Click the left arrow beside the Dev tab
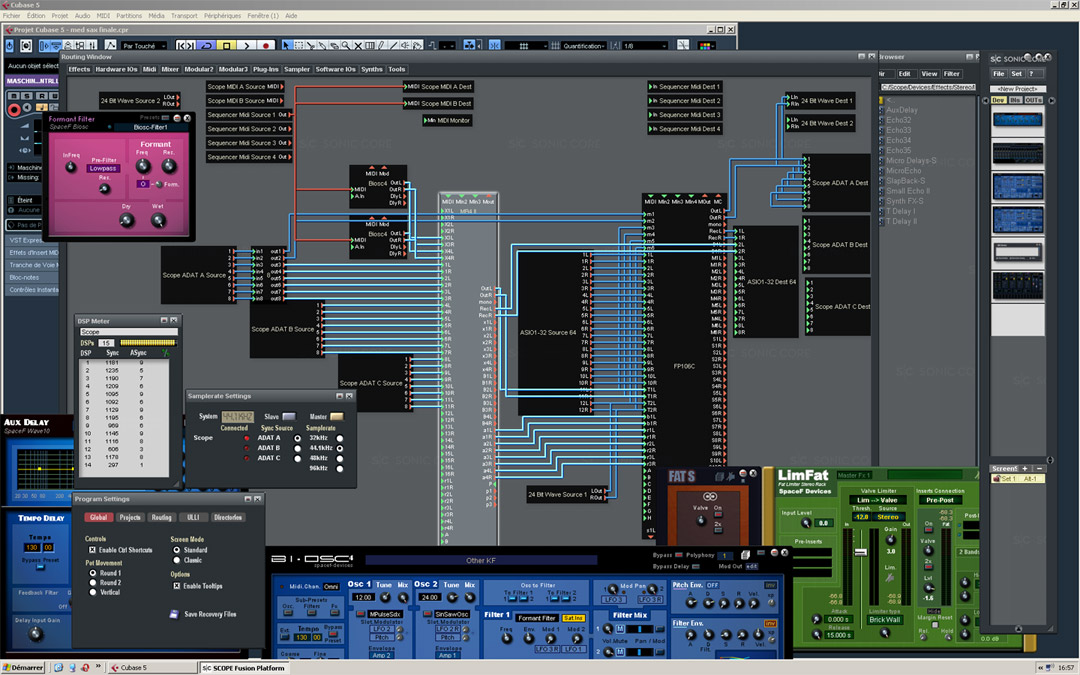 tap(985, 101)
